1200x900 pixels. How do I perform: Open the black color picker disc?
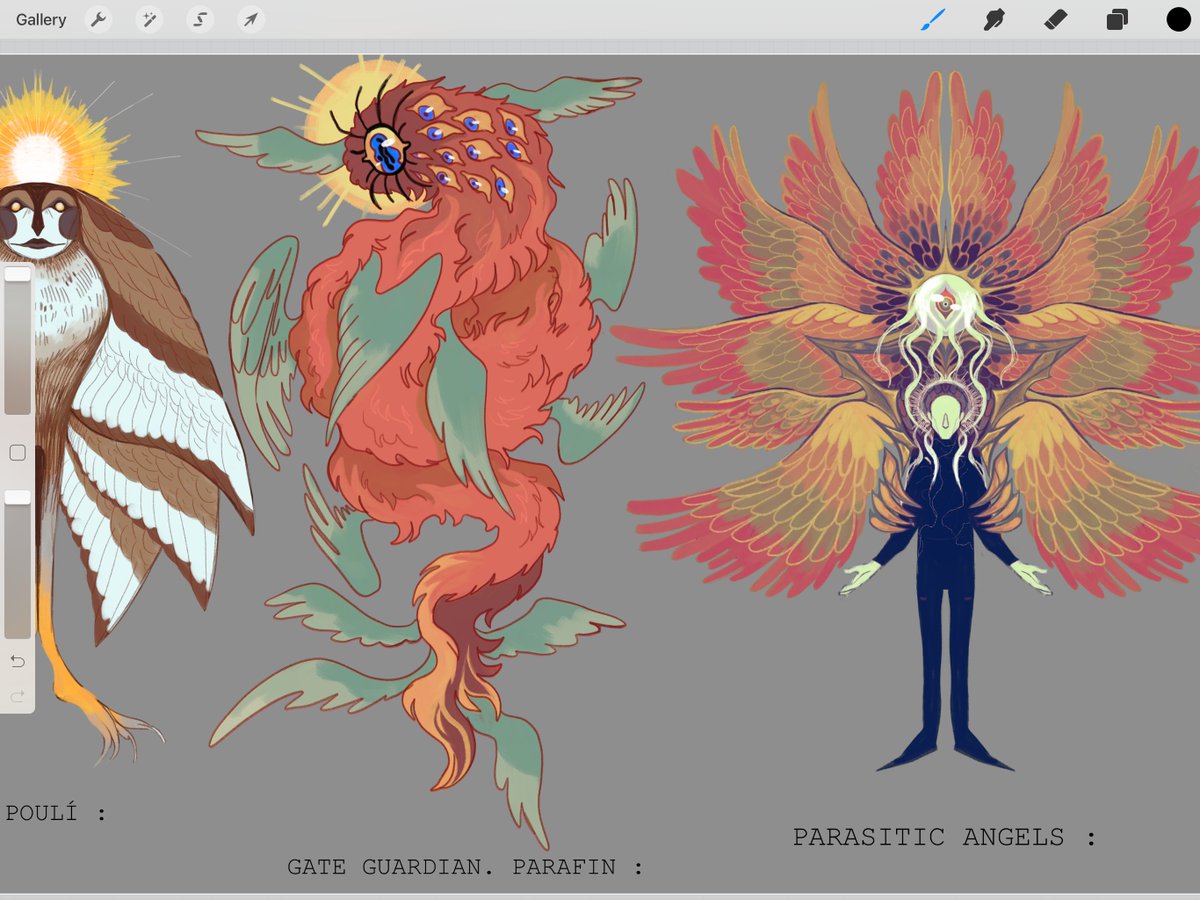tap(1178, 19)
